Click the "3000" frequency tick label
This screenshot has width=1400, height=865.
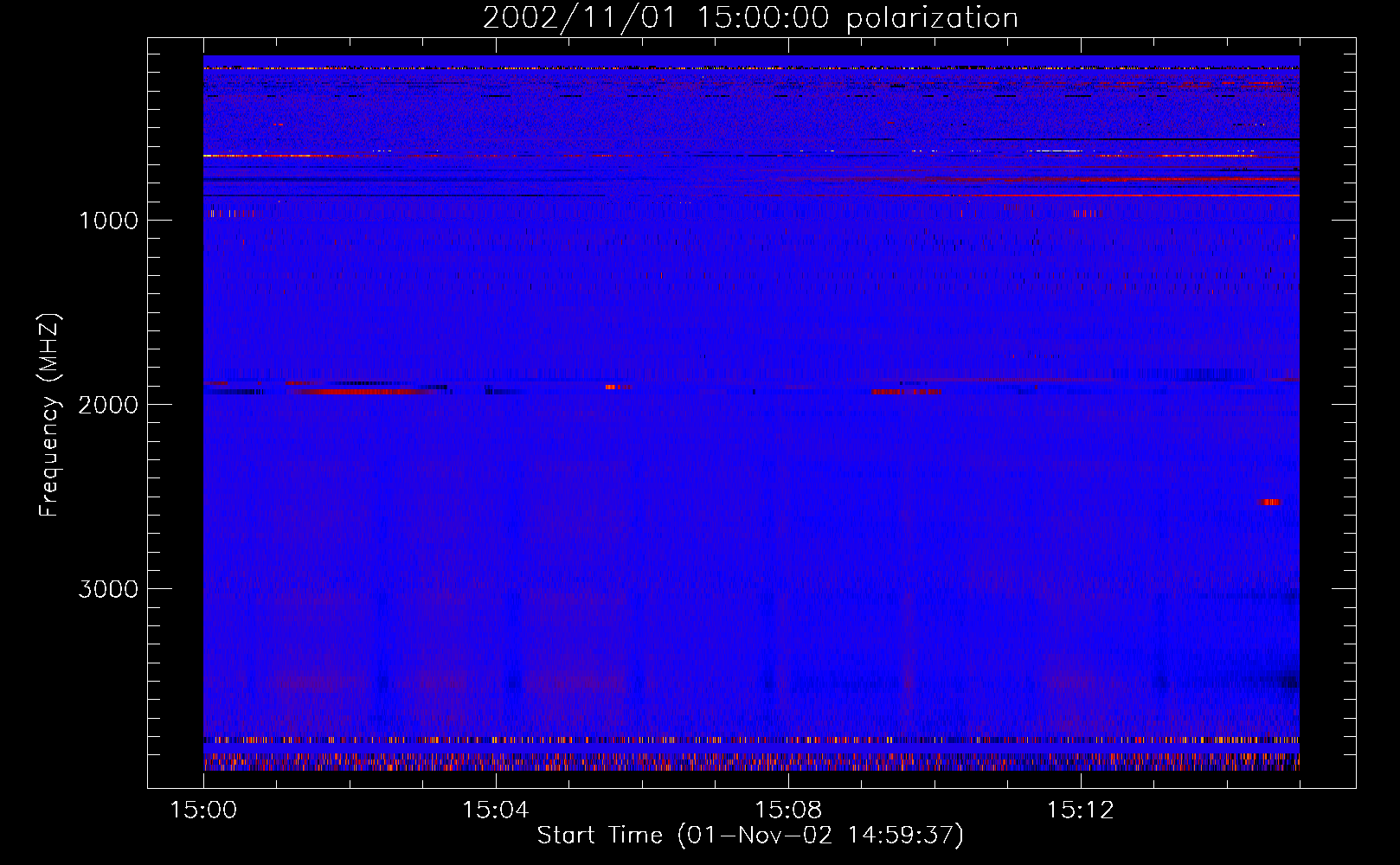[108, 589]
